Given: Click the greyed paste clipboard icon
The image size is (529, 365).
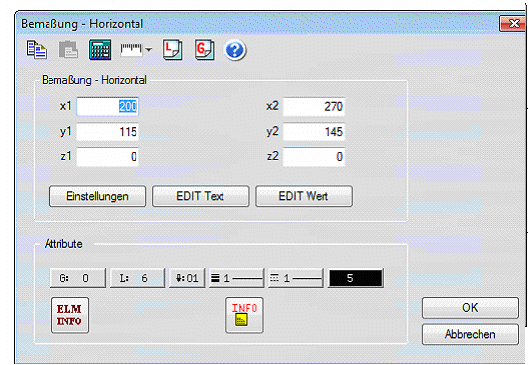Looking at the screenshot, I should (68, 50).
